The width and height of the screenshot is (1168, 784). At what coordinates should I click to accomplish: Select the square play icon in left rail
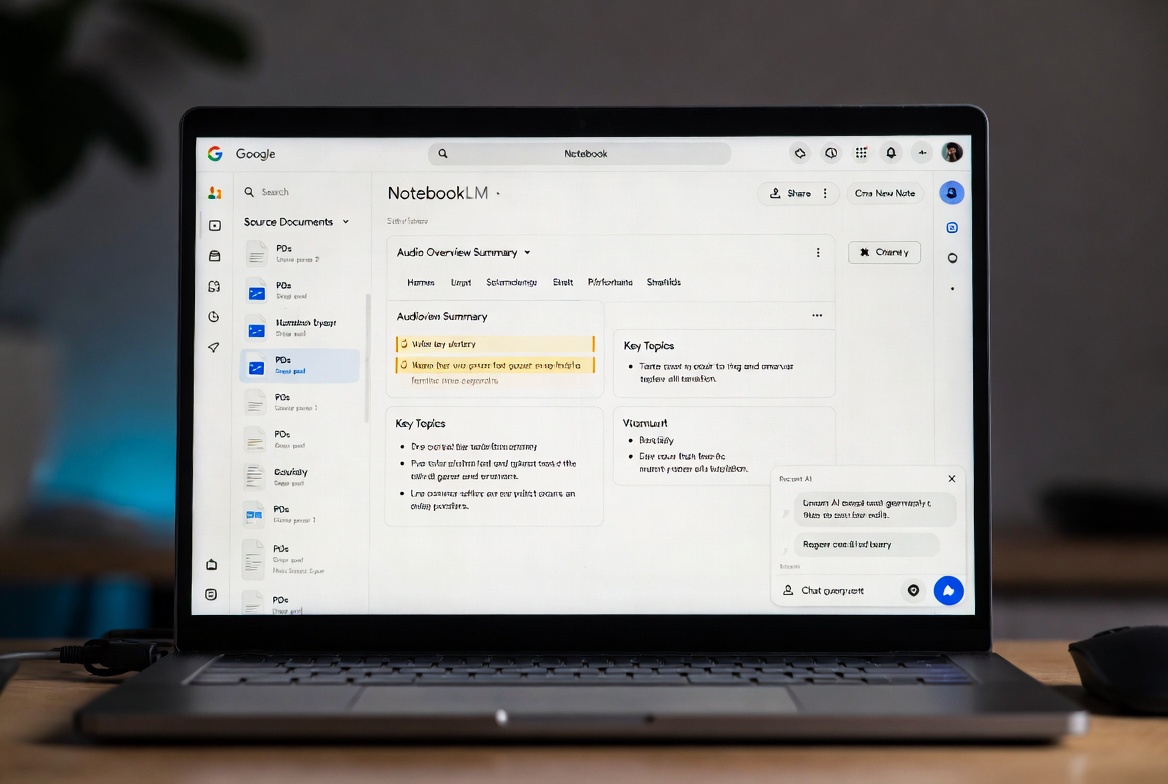[215, 225]
